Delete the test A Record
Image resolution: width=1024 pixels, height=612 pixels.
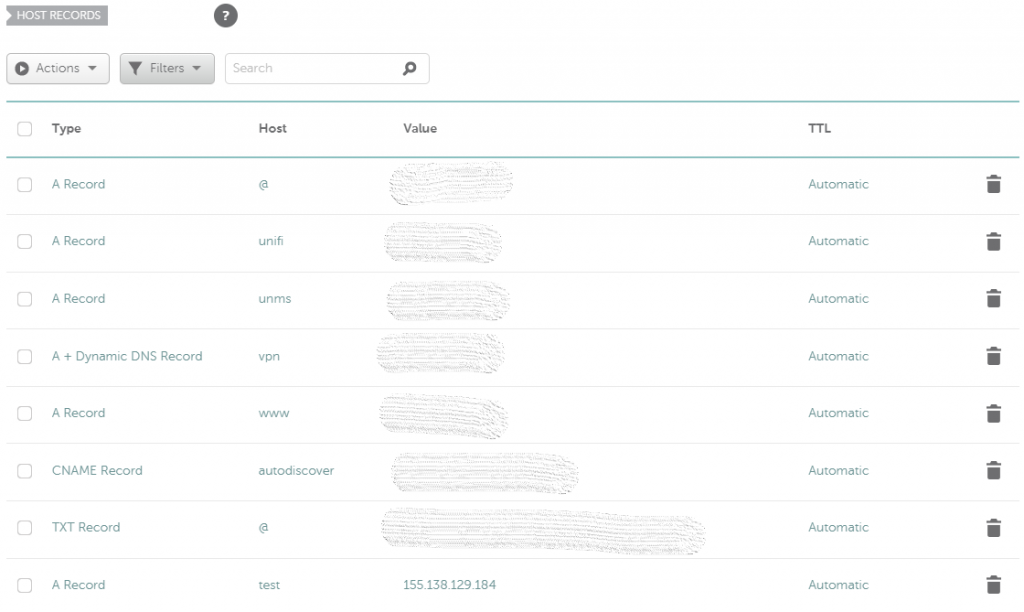pyautogui.click(x=993, y=585)
